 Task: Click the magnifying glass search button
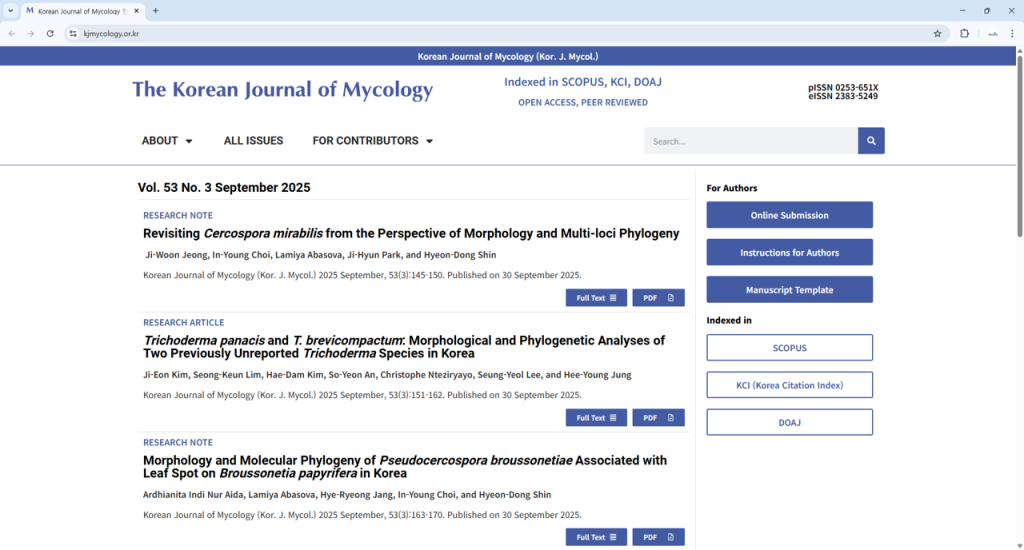tap(871, 141)
